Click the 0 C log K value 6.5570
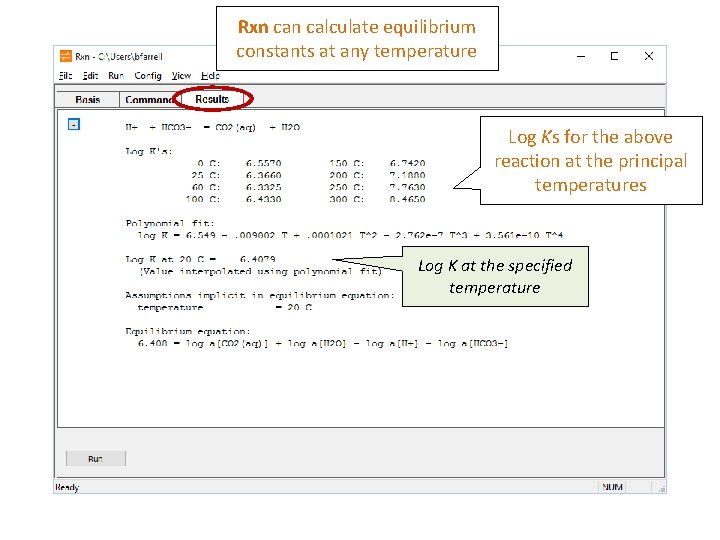The image size is (720, 540). [x=263, y=163]
